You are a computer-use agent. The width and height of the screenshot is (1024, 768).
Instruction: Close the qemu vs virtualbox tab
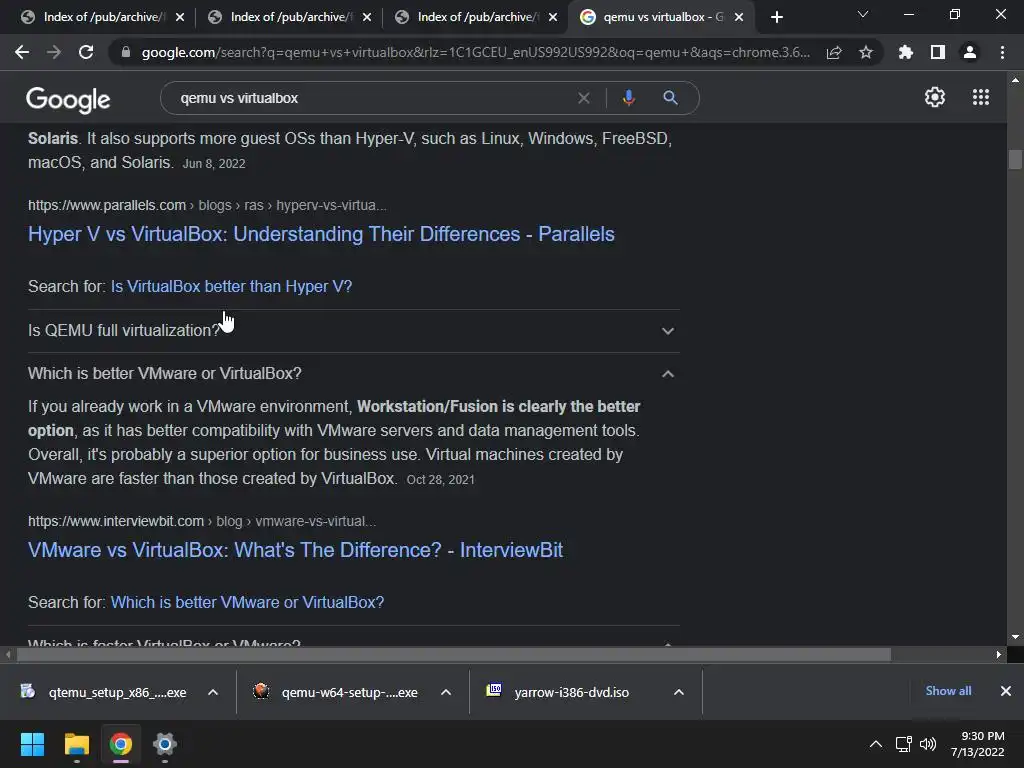coord(739,17)
